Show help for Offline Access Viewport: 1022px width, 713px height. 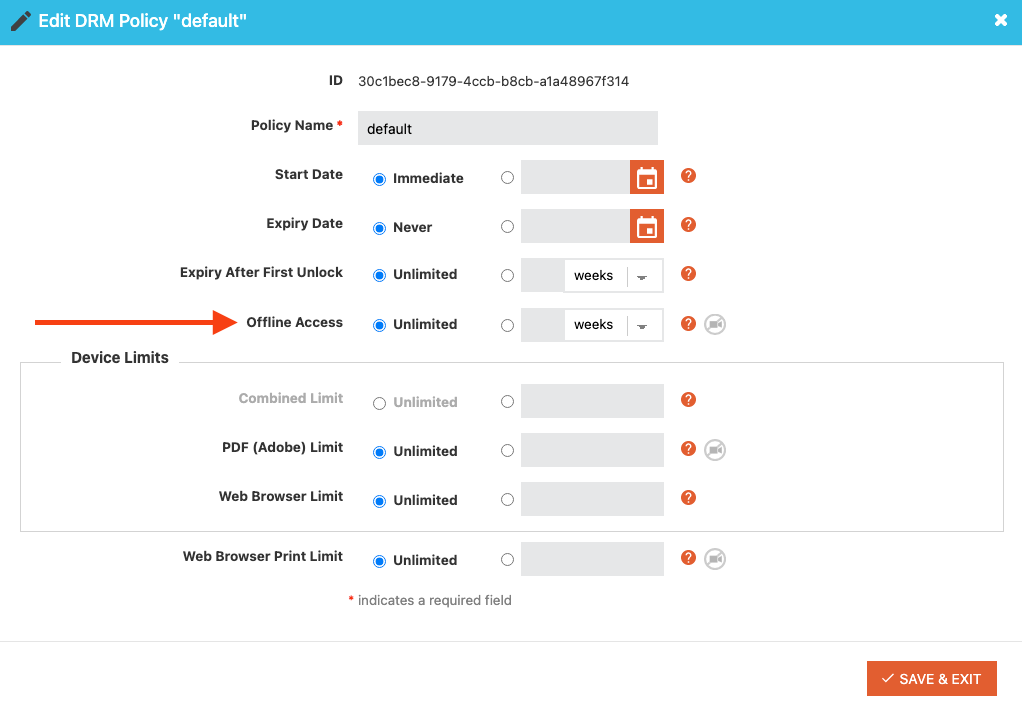(688, 323)
